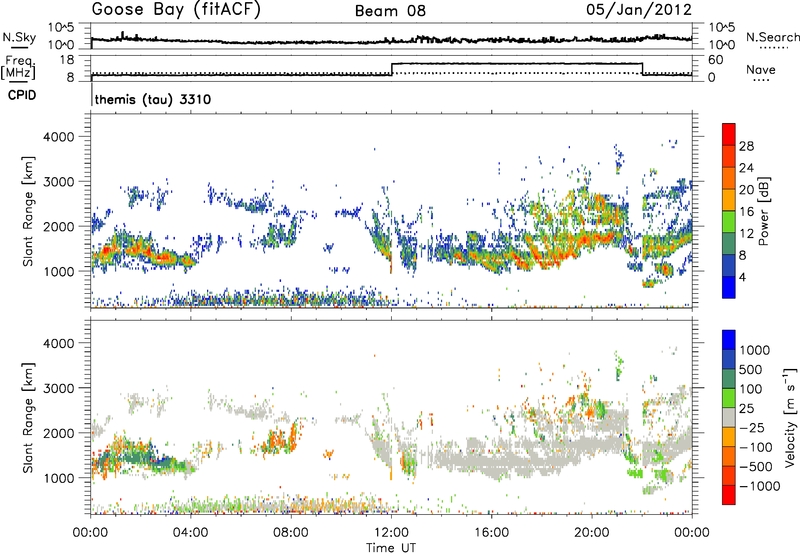Click the "-100" velocity colorbar label
The image size is (800, 554).
pos(756,447)
